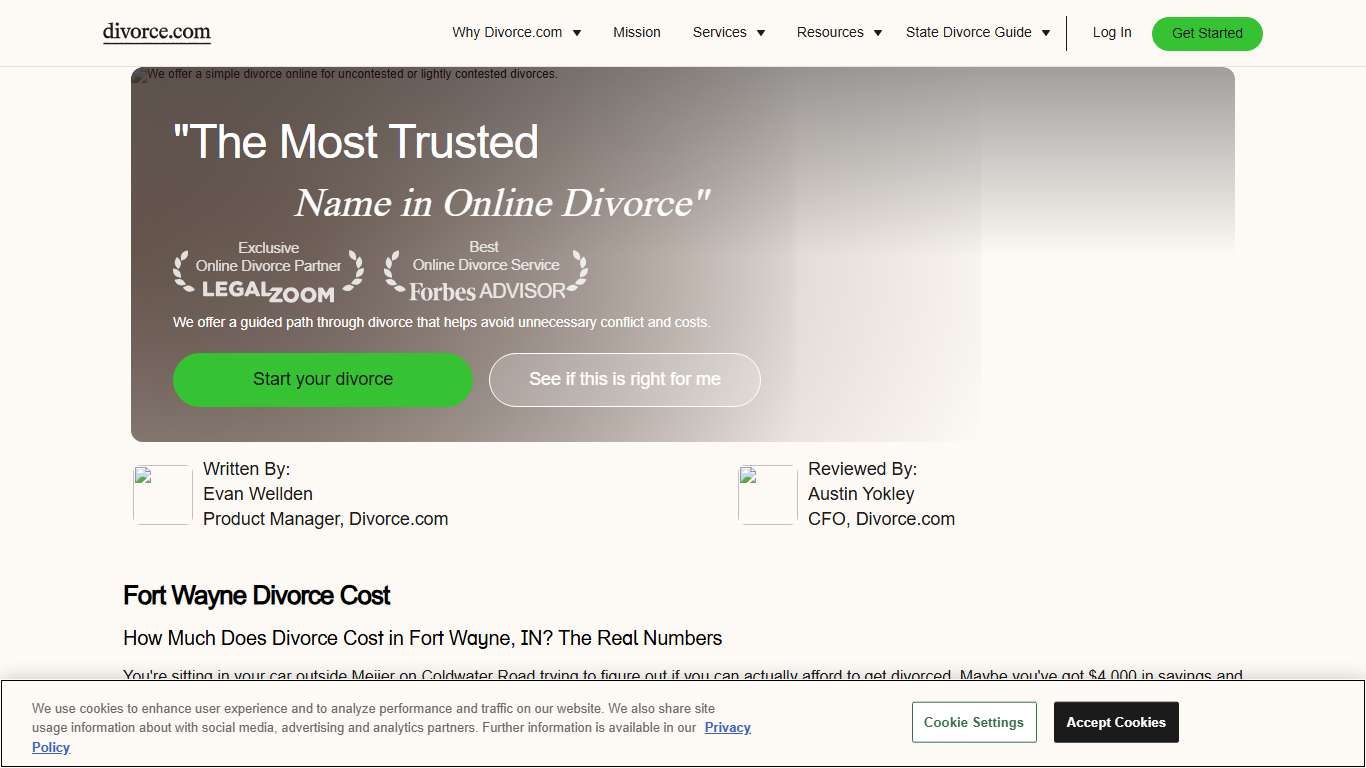Click the Fort Wayne Divorce Cost heading

click(x=256, y=596)
